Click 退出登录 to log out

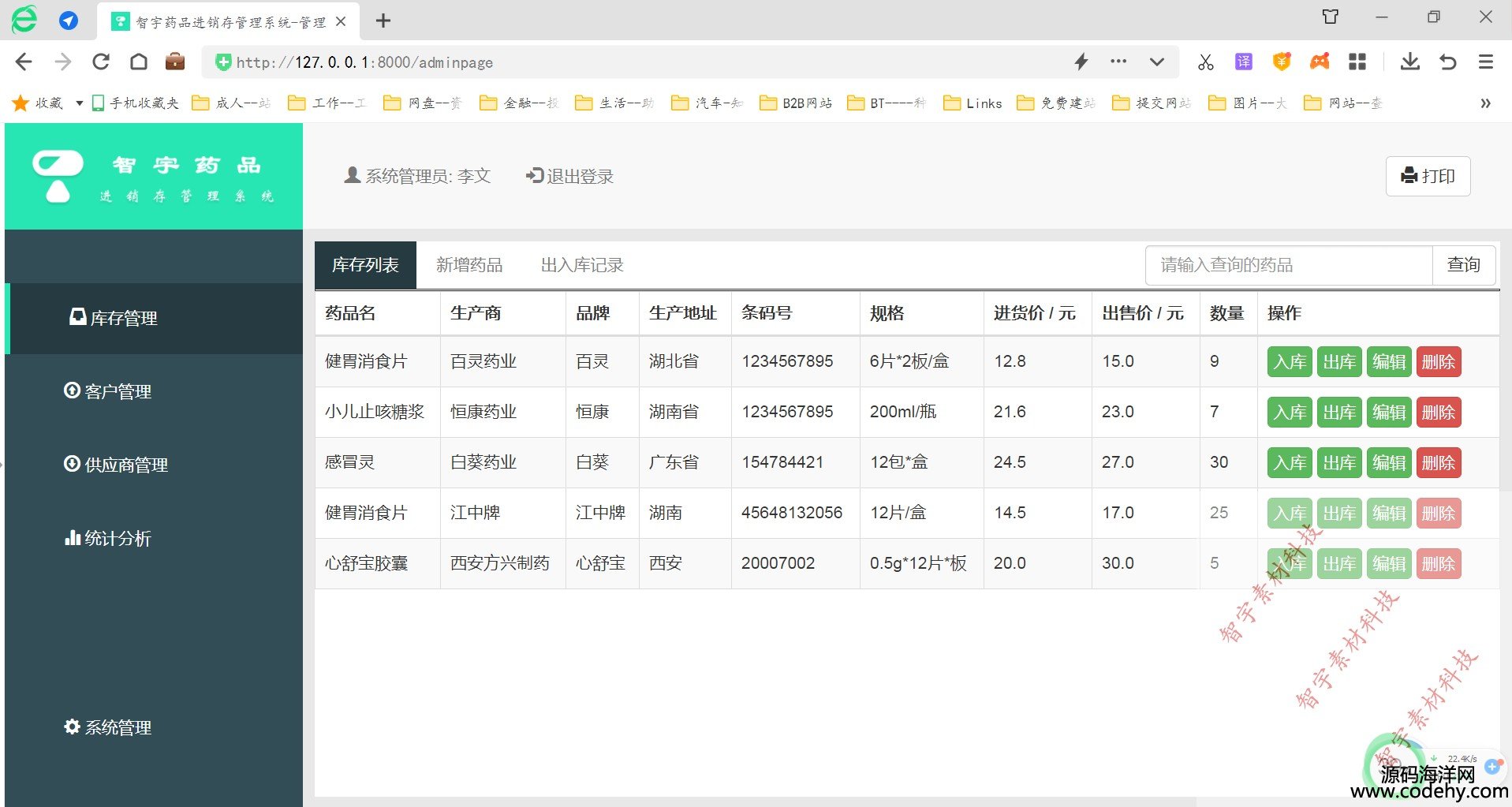coord(570,176)
